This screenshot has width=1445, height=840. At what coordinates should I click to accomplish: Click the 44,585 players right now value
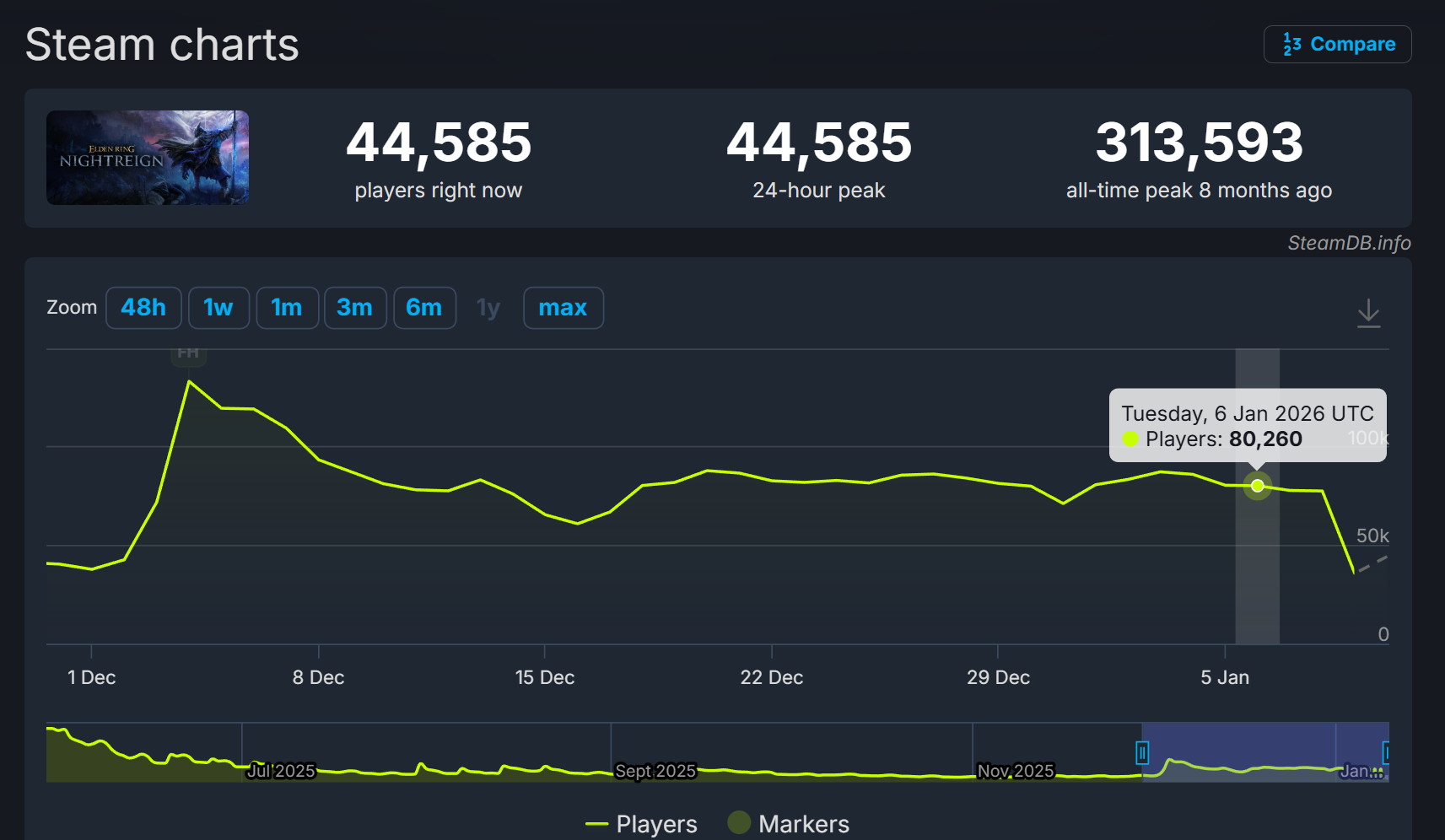point(439,142)
